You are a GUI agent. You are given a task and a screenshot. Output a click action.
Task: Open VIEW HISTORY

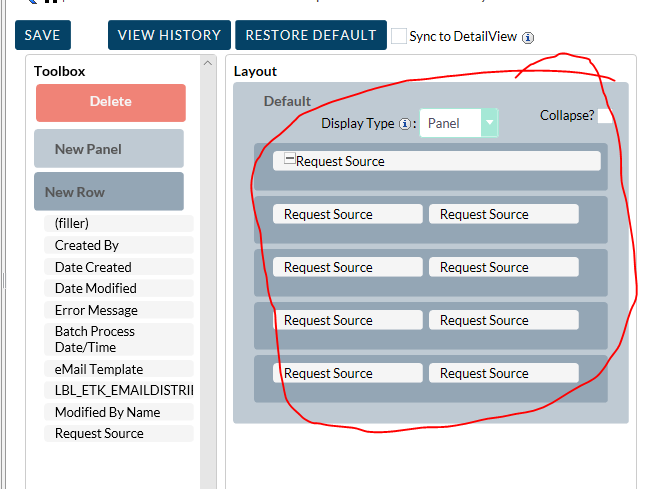[169, 35]
